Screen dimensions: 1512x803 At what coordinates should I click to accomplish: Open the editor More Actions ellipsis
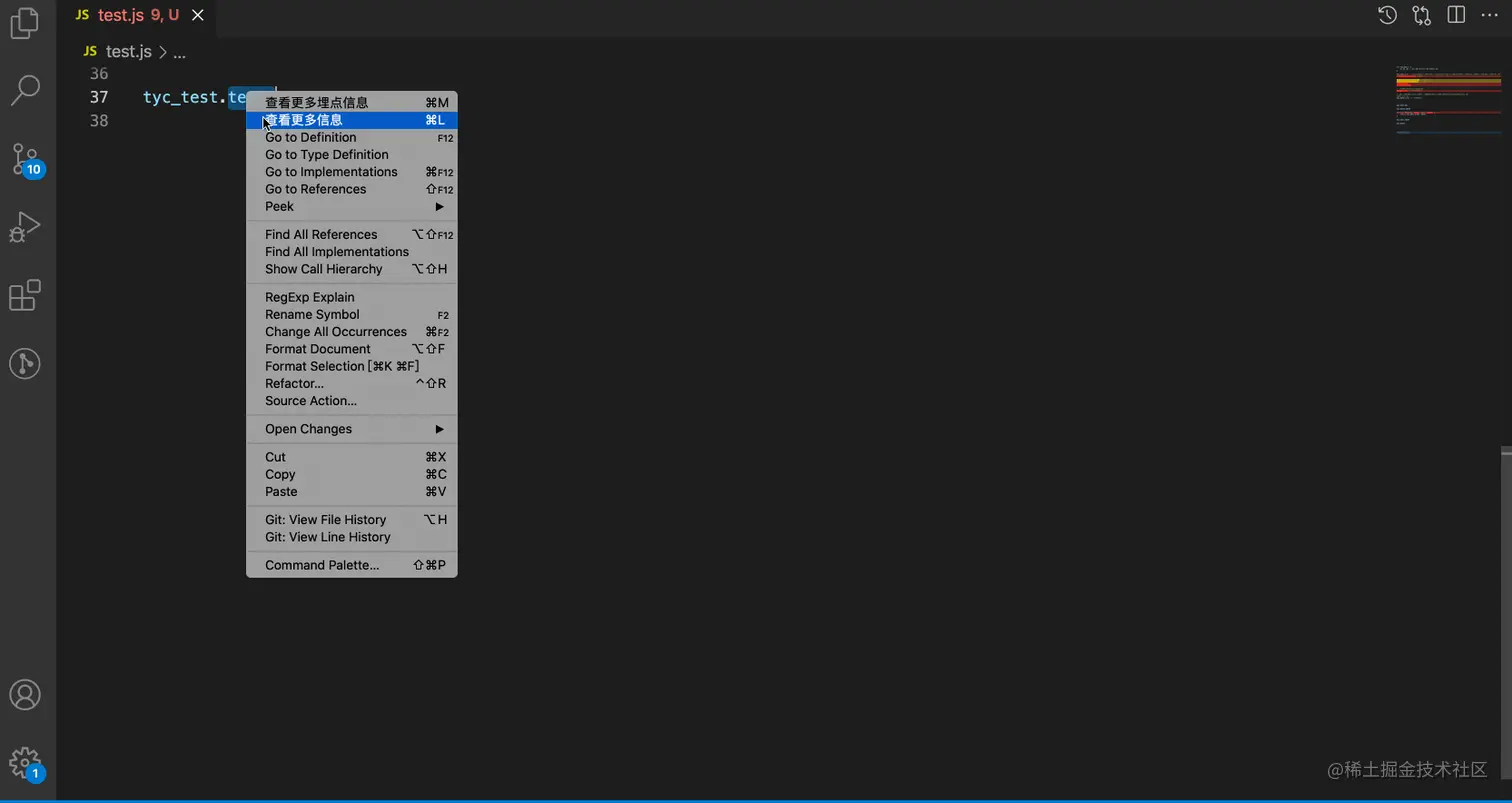coord(1489,15)
